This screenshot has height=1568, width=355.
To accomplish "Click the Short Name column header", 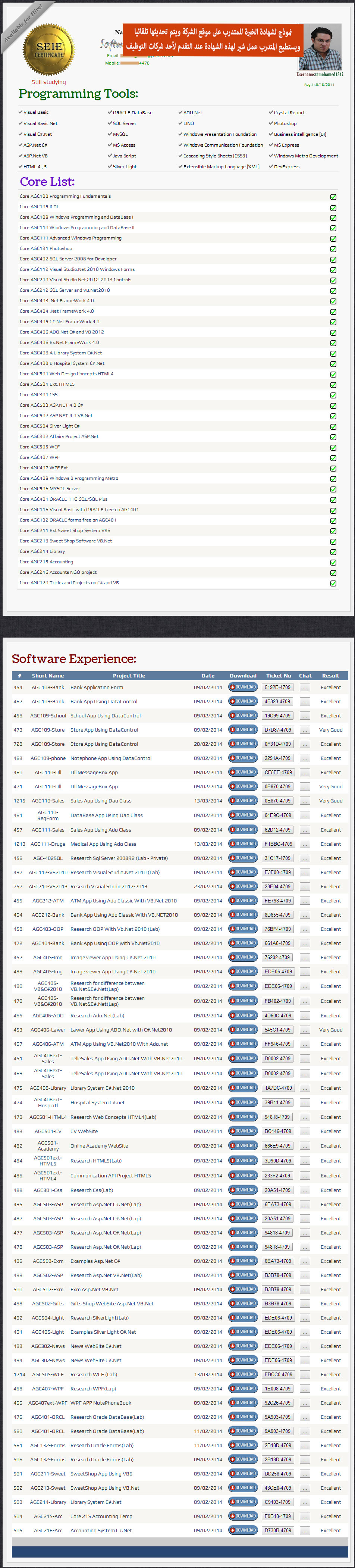I will point(47,676).
